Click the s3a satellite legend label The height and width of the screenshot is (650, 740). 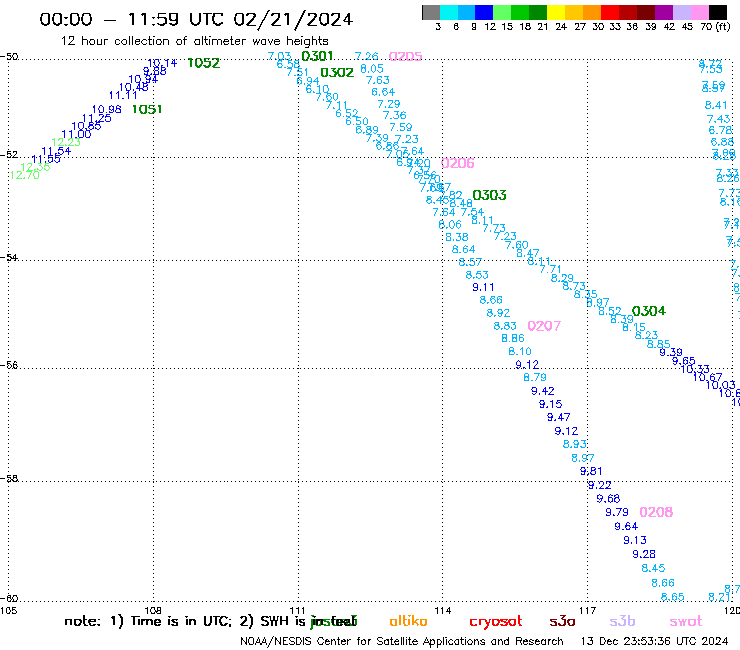(562, 621)
